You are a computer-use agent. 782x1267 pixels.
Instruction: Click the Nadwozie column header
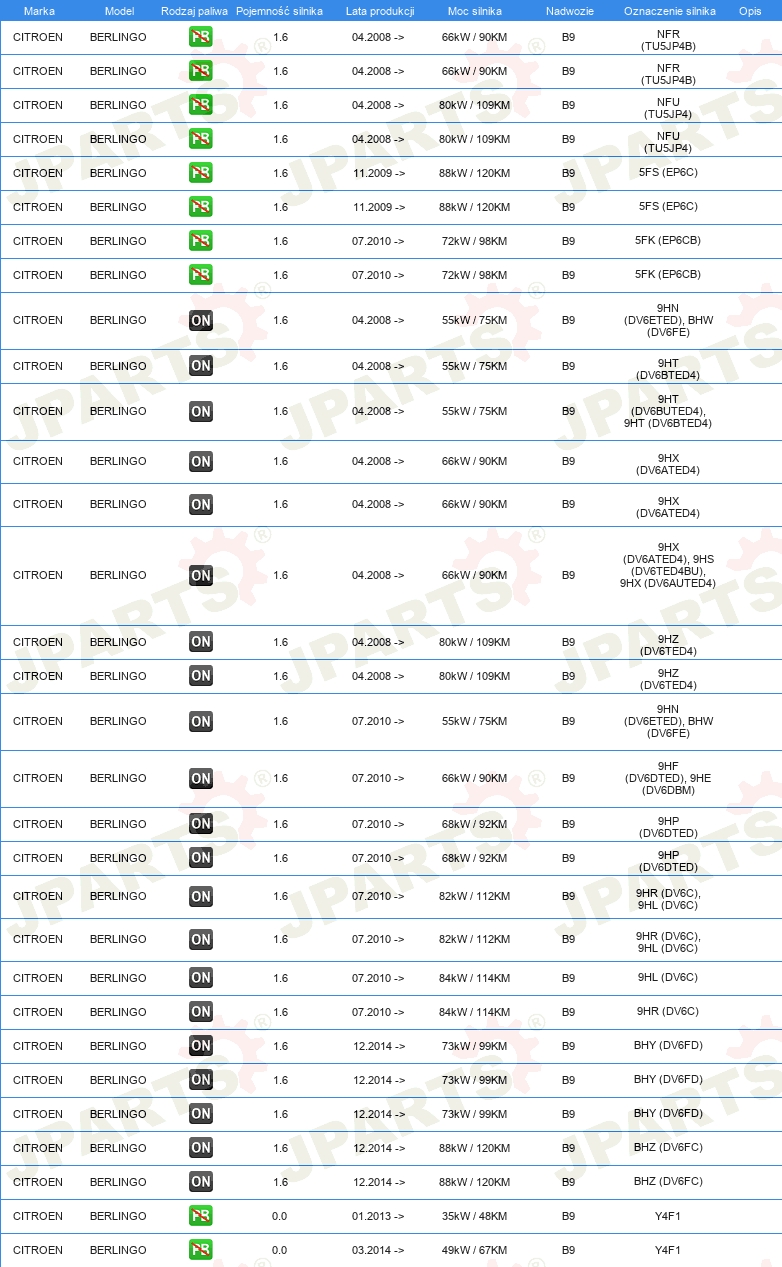pyautogui.click(x=570, y=11)
